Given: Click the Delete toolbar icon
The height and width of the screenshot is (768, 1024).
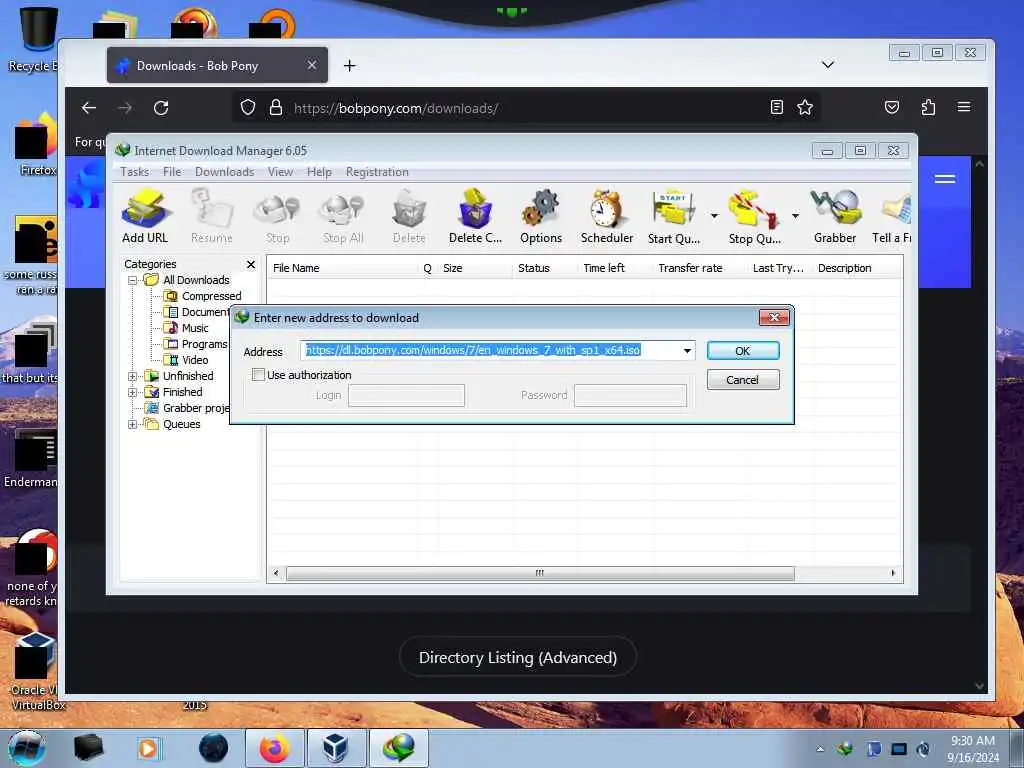Looking at the screenshot, I should 409,216.
